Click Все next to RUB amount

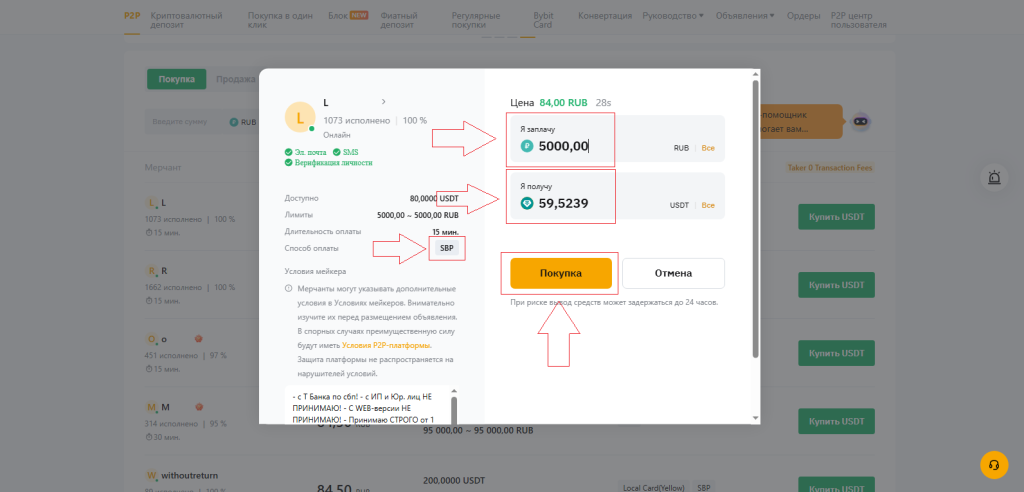click(x=708, y=148)
